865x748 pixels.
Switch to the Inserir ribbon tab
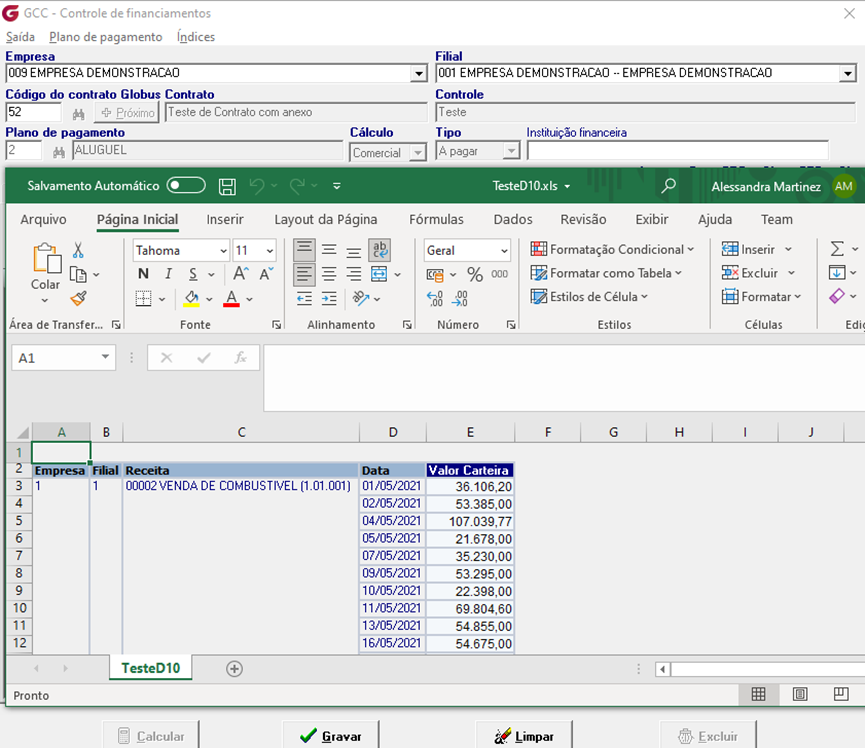225,220
